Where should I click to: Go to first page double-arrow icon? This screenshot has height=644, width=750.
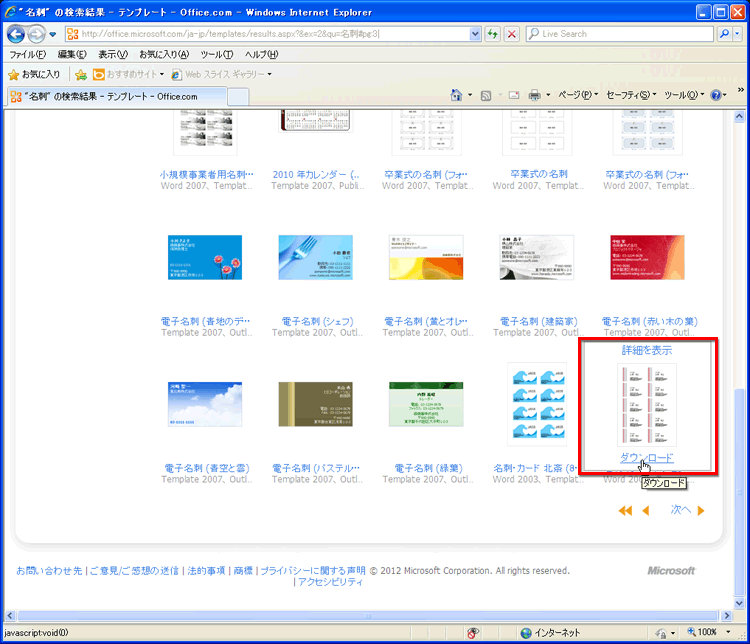pos(625,511)
